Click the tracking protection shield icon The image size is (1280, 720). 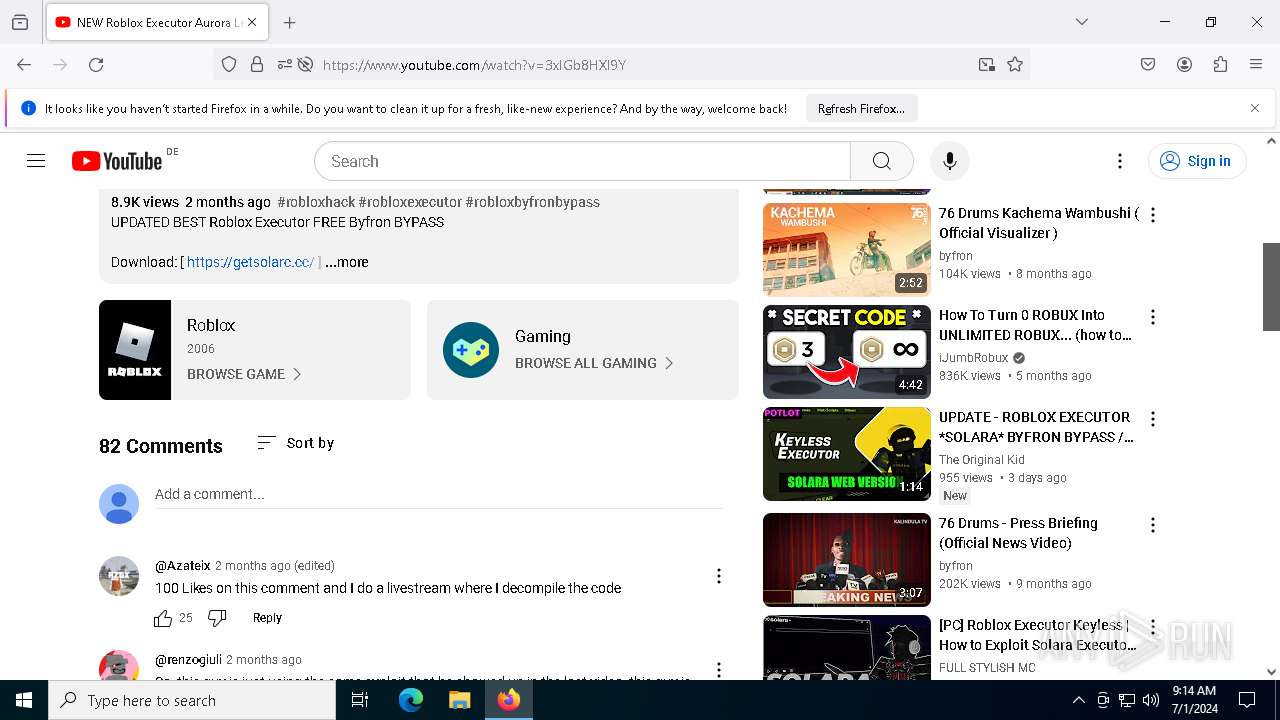229,64
